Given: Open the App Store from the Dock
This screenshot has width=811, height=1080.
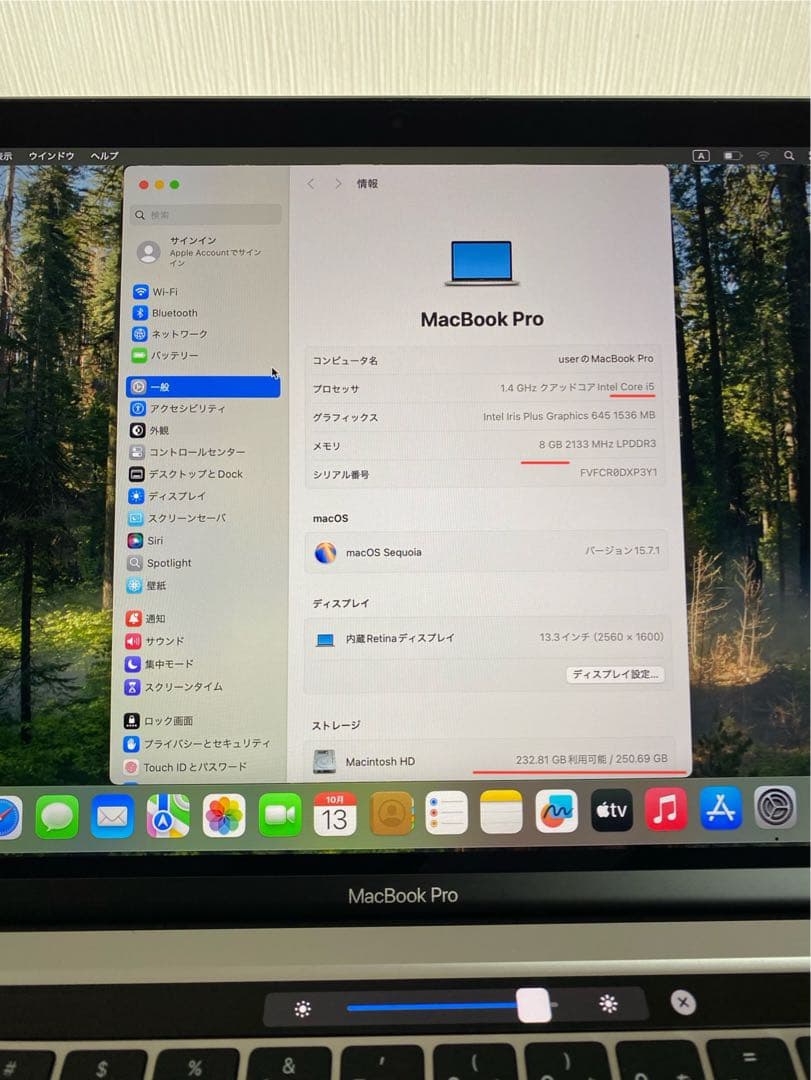Looking at the screenshot, I should tap(721, 812).
